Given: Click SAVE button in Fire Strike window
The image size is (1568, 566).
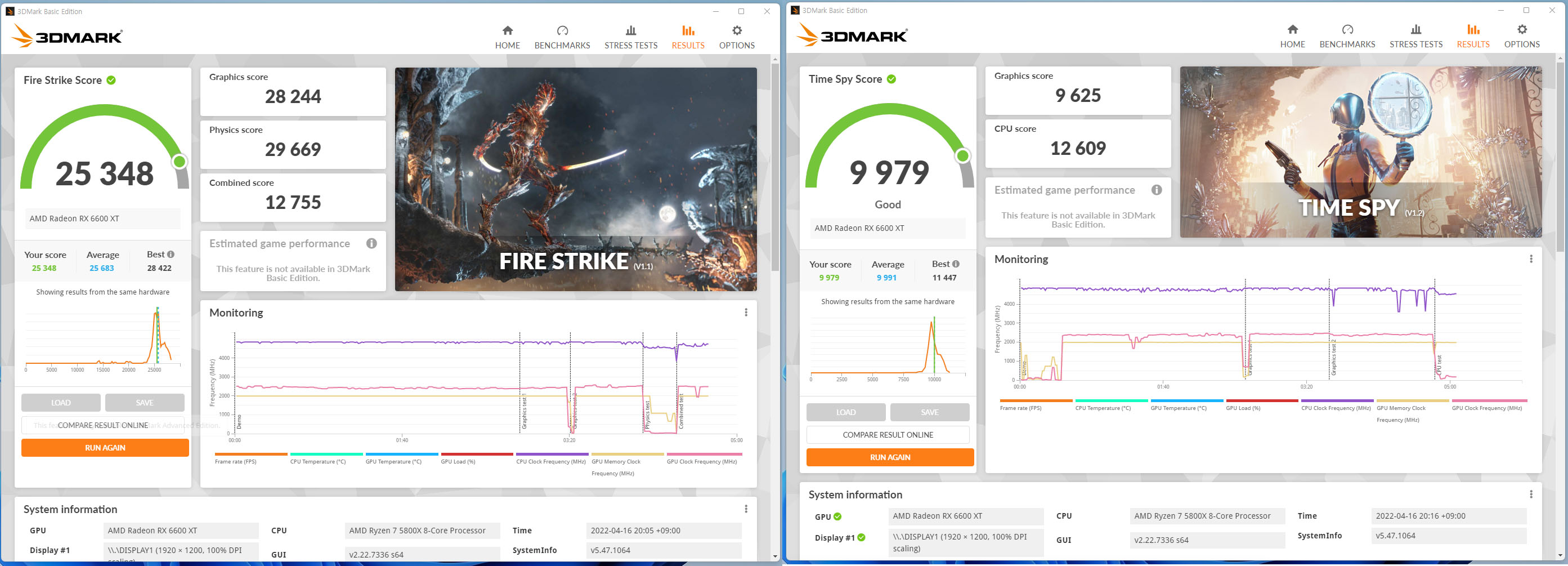Looking at the screenshot, I should tap(145, 402).
